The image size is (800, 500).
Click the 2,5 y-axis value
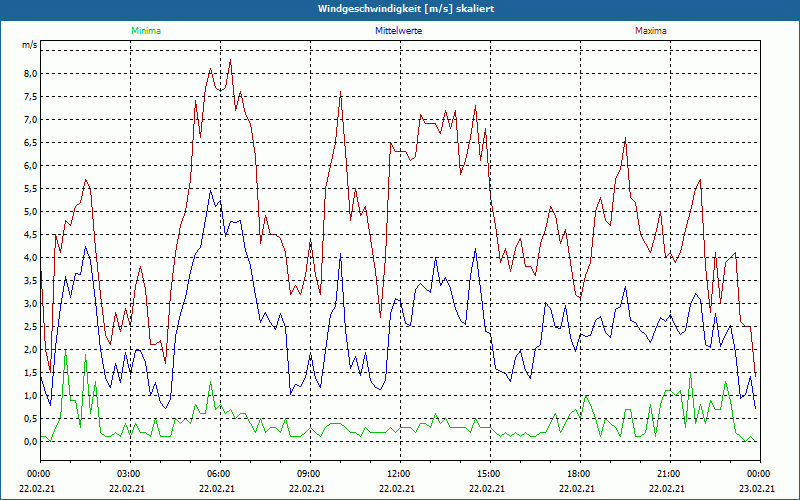31,327
